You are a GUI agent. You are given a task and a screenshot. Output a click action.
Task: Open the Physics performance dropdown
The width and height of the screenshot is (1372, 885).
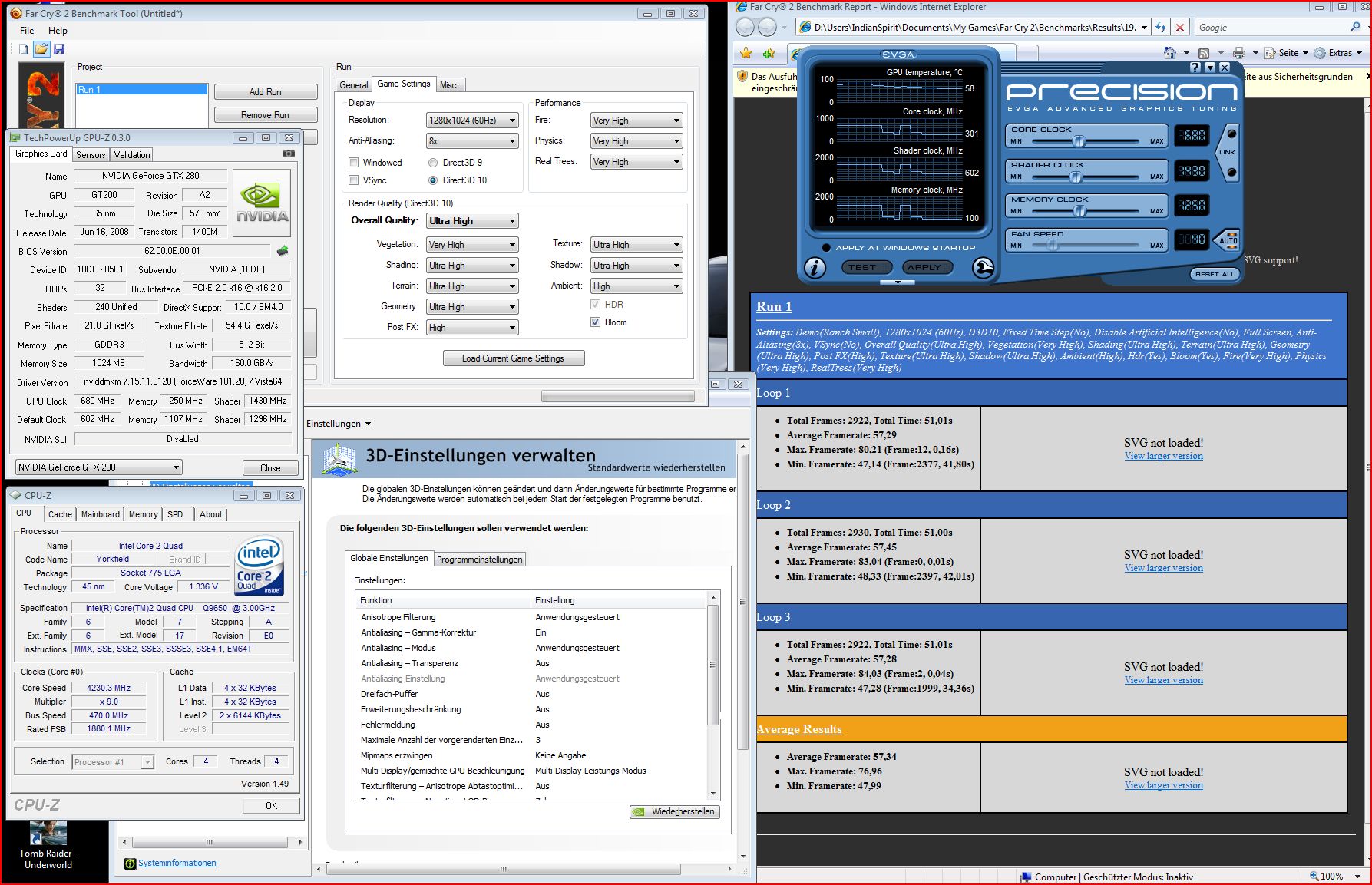click(636, 141)
